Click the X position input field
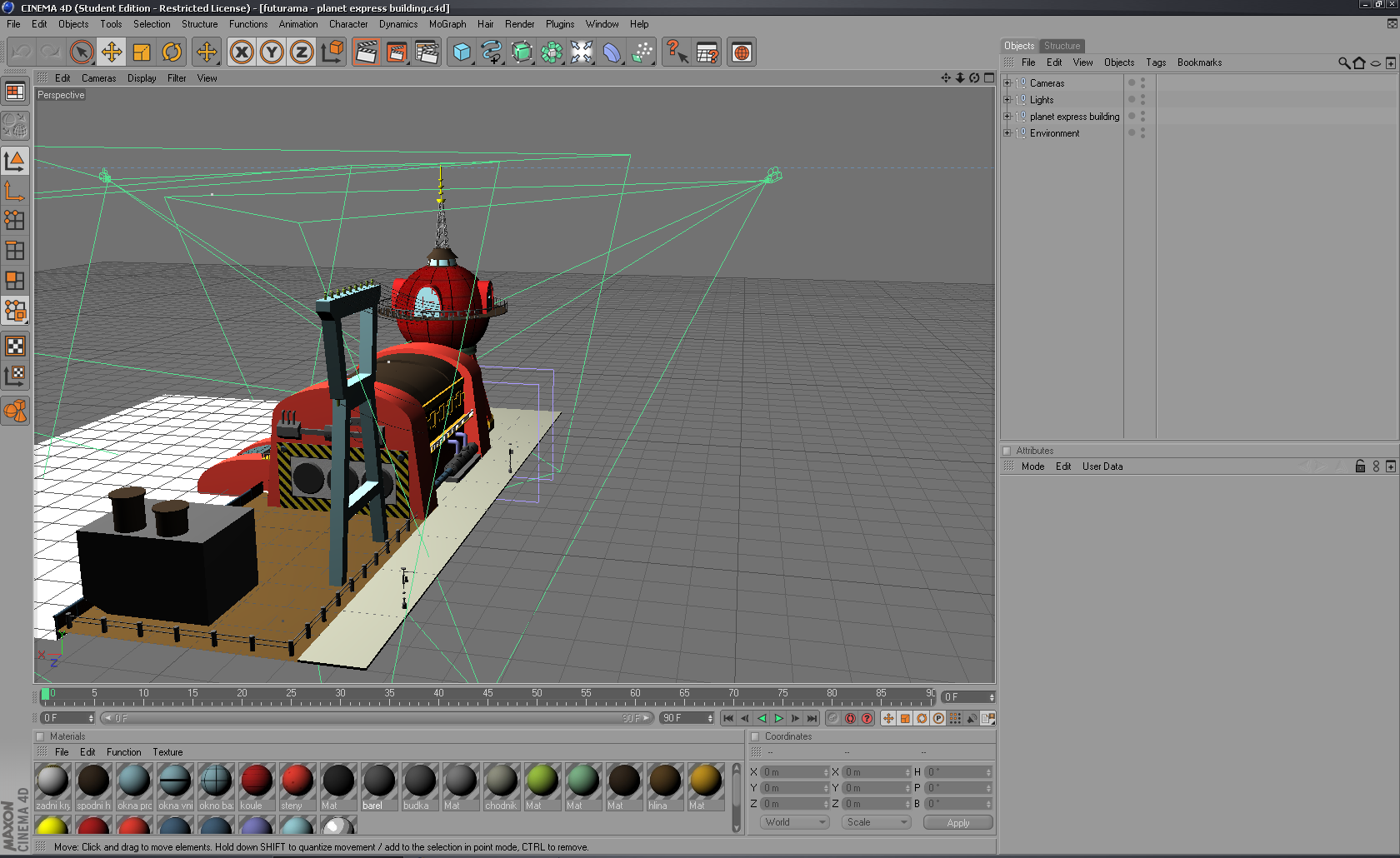The width and height of the screenshot is (1400, 858). pos(795,772)
